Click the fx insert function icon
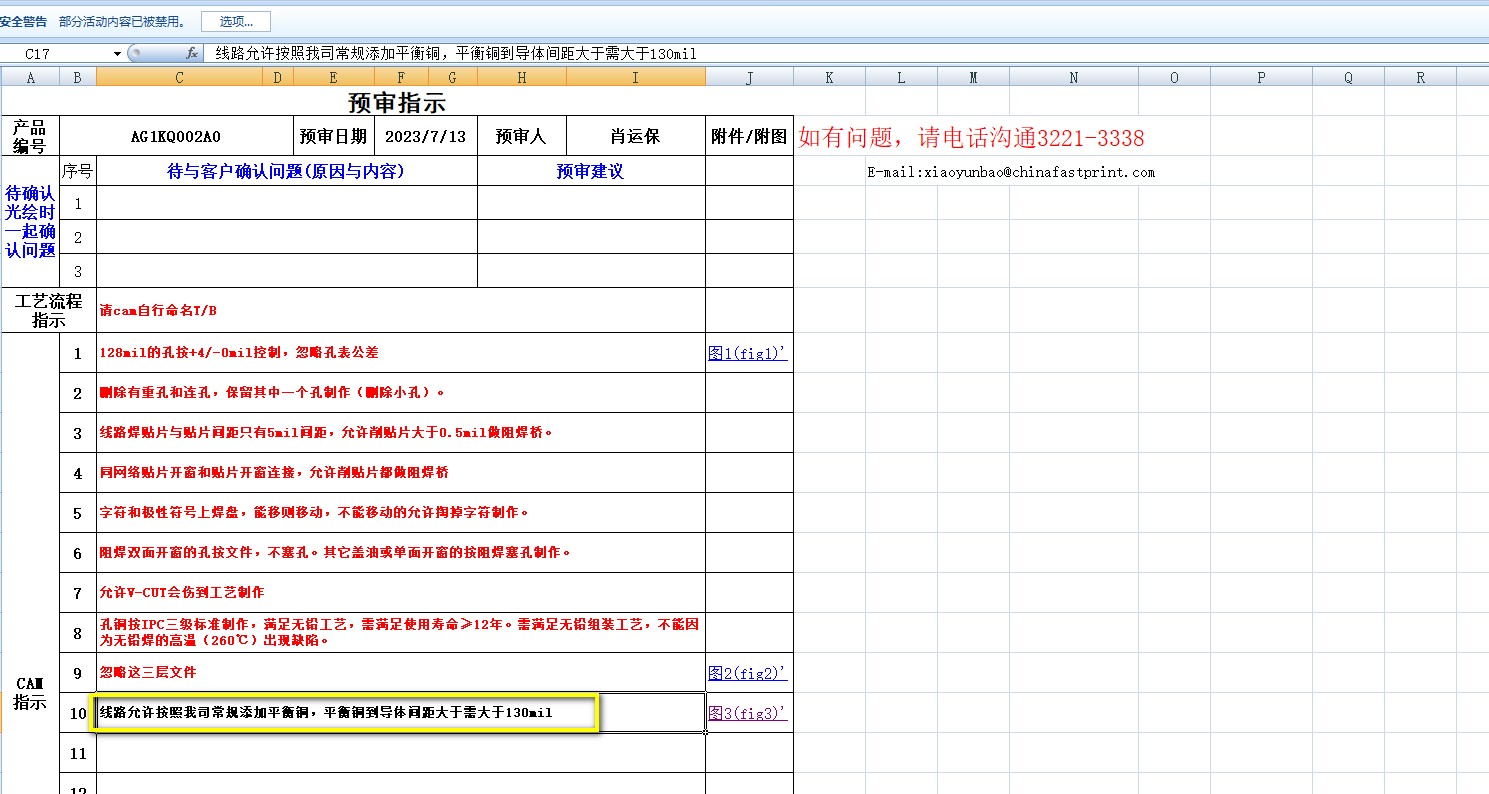 pyautogui.click(x=192, y=54)
